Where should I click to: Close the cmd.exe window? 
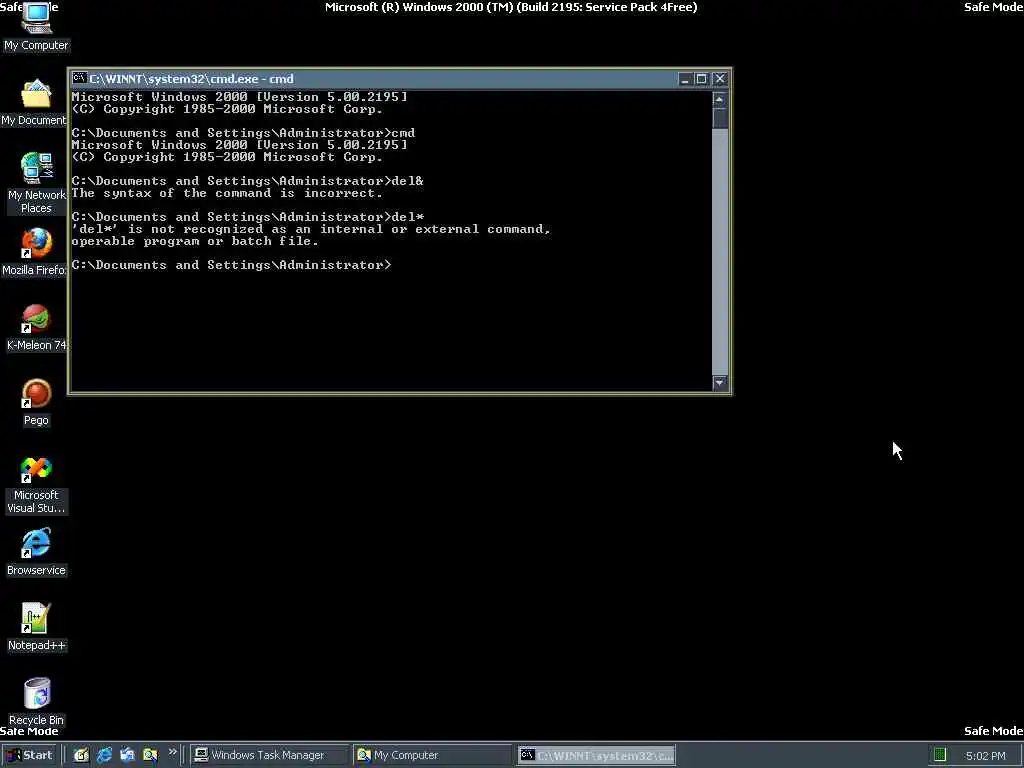click(x=720, y=79)
